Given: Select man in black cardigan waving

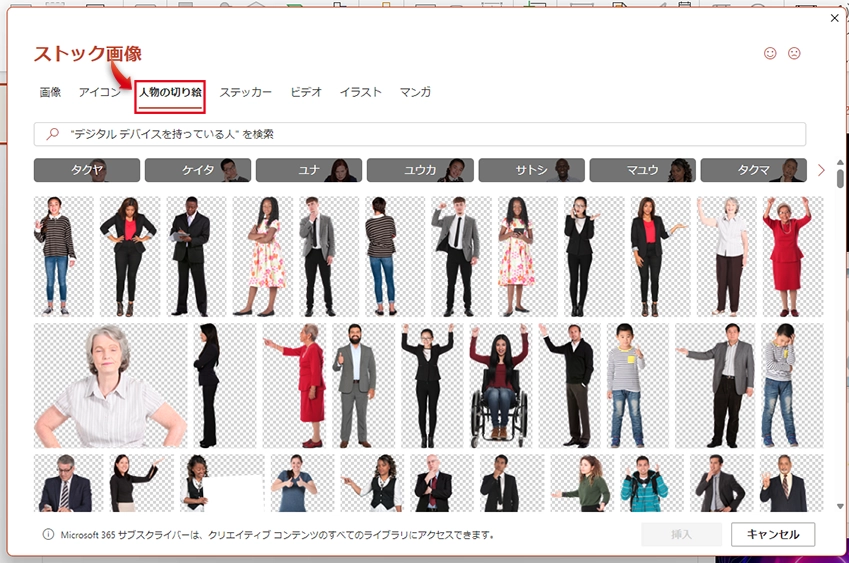Looking at the screenshot, I should pyautogui.click(x=569, y=385).
